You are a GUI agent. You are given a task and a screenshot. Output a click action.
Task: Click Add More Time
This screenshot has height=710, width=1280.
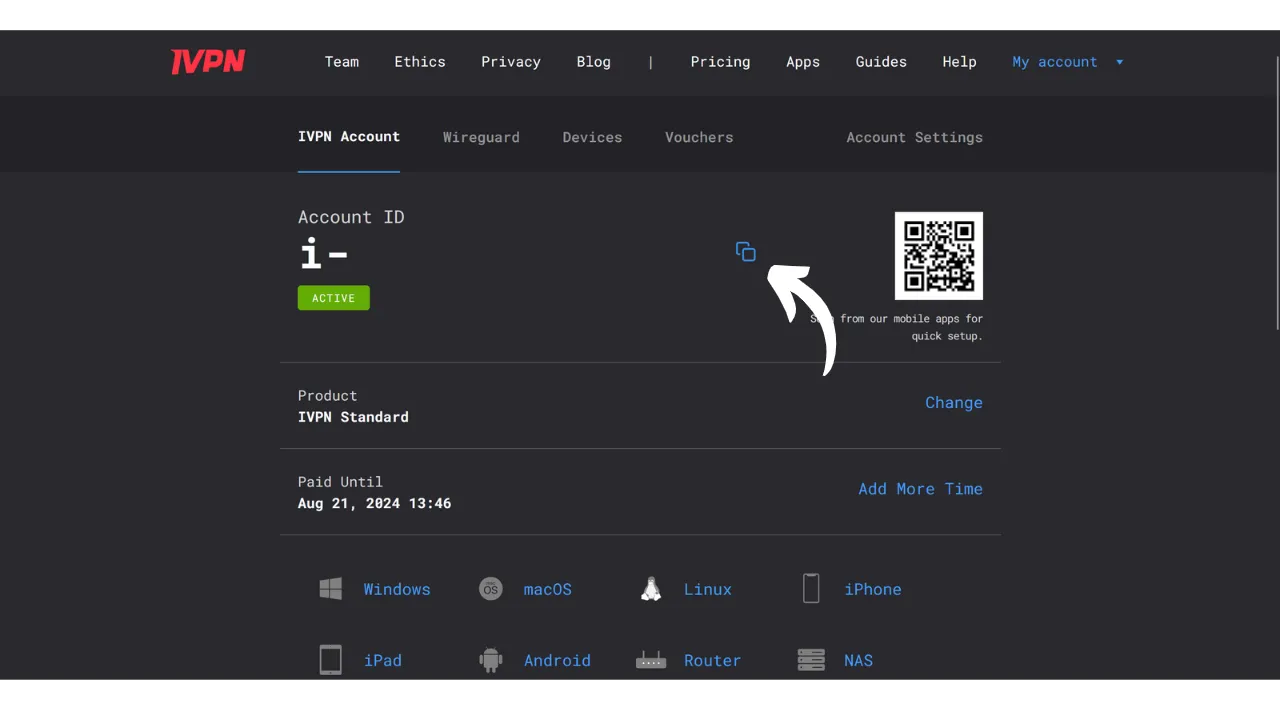point(921,489)
